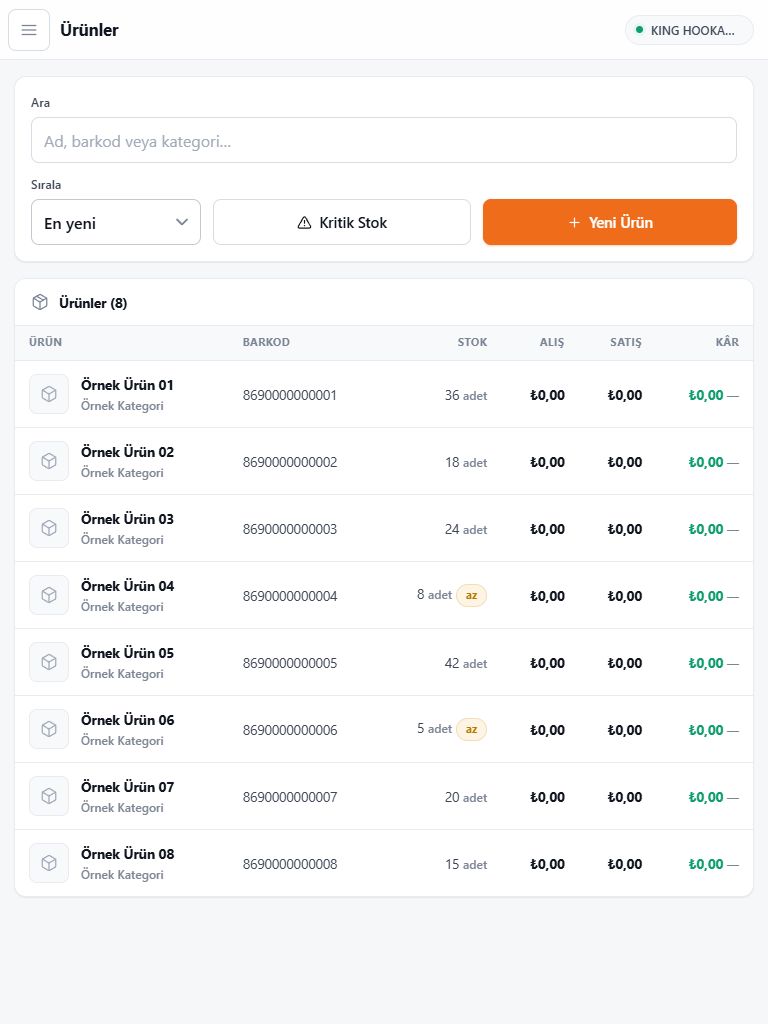Focus the Ad, barkod veya kategori search field
768x1024 pixels.
(384, 140)
